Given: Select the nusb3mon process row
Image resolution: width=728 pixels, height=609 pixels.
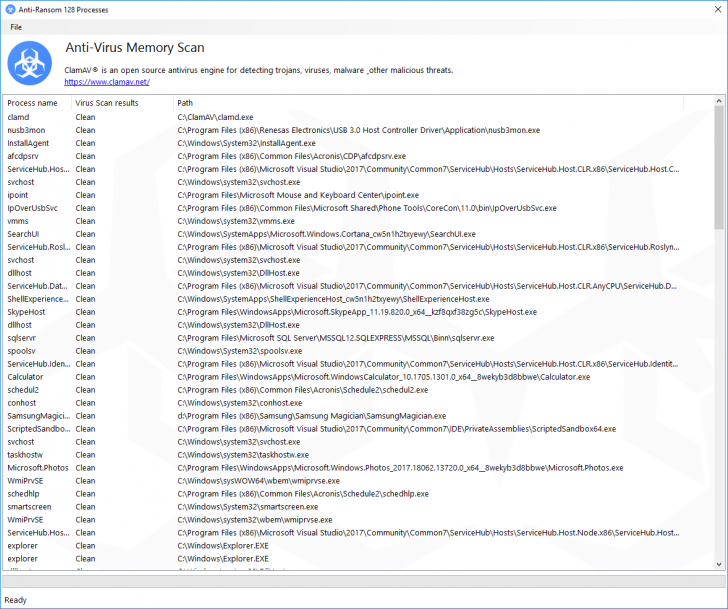Looking at the screenshot, I should [x=344, y=130].
